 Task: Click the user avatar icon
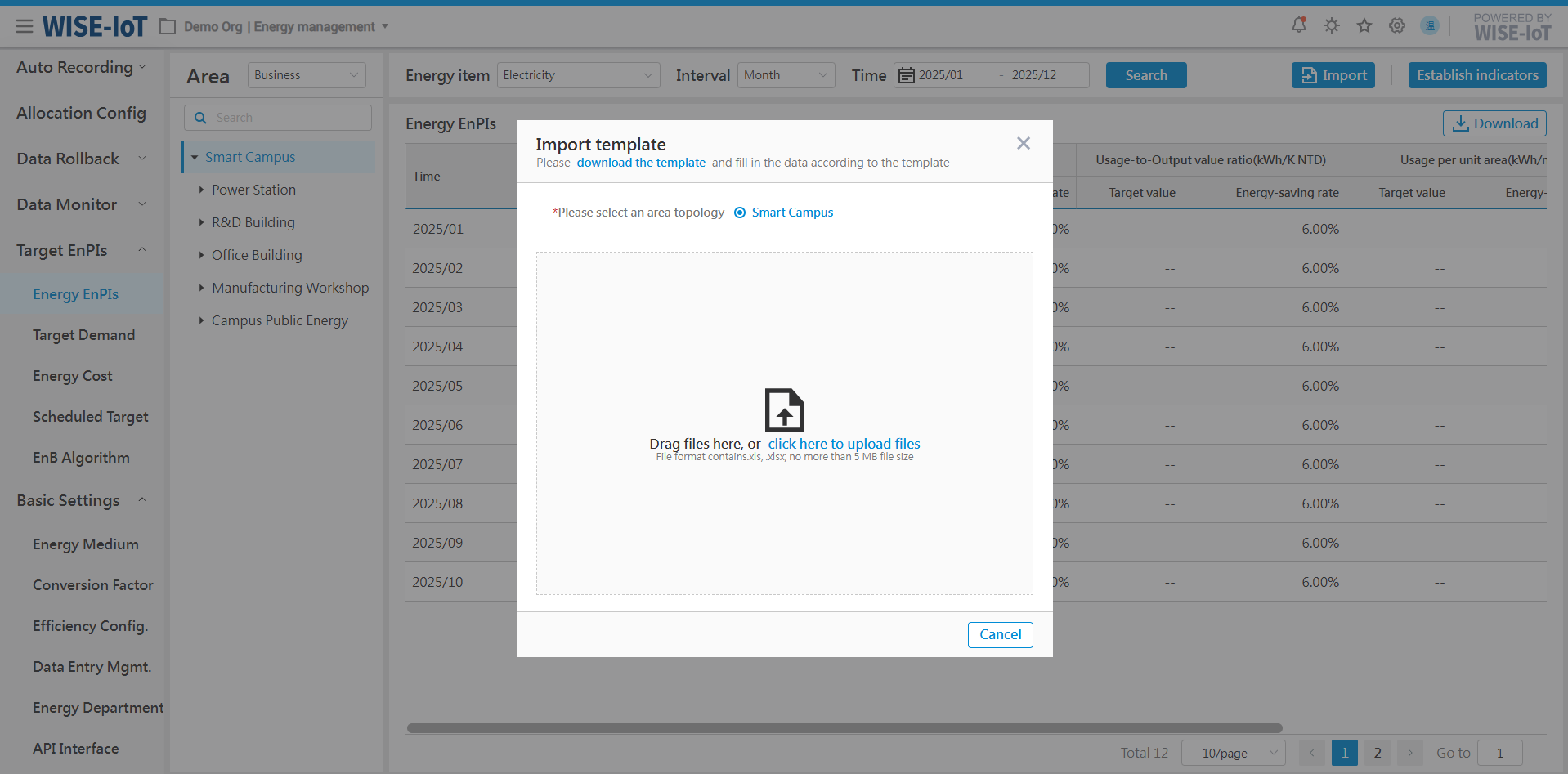click(1430, 25)
